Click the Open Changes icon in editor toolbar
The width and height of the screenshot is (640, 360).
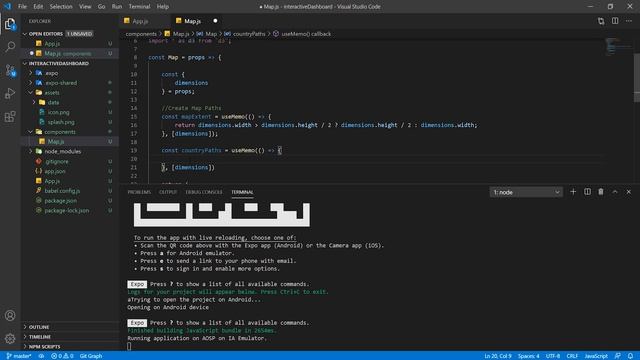click(601, 21)
